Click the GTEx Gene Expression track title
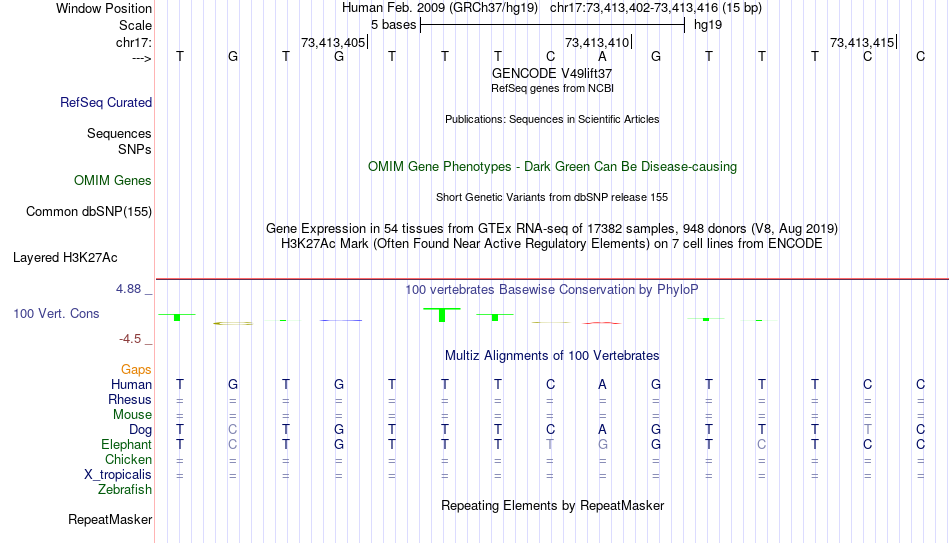950x543 pixels. click(551, 228)
